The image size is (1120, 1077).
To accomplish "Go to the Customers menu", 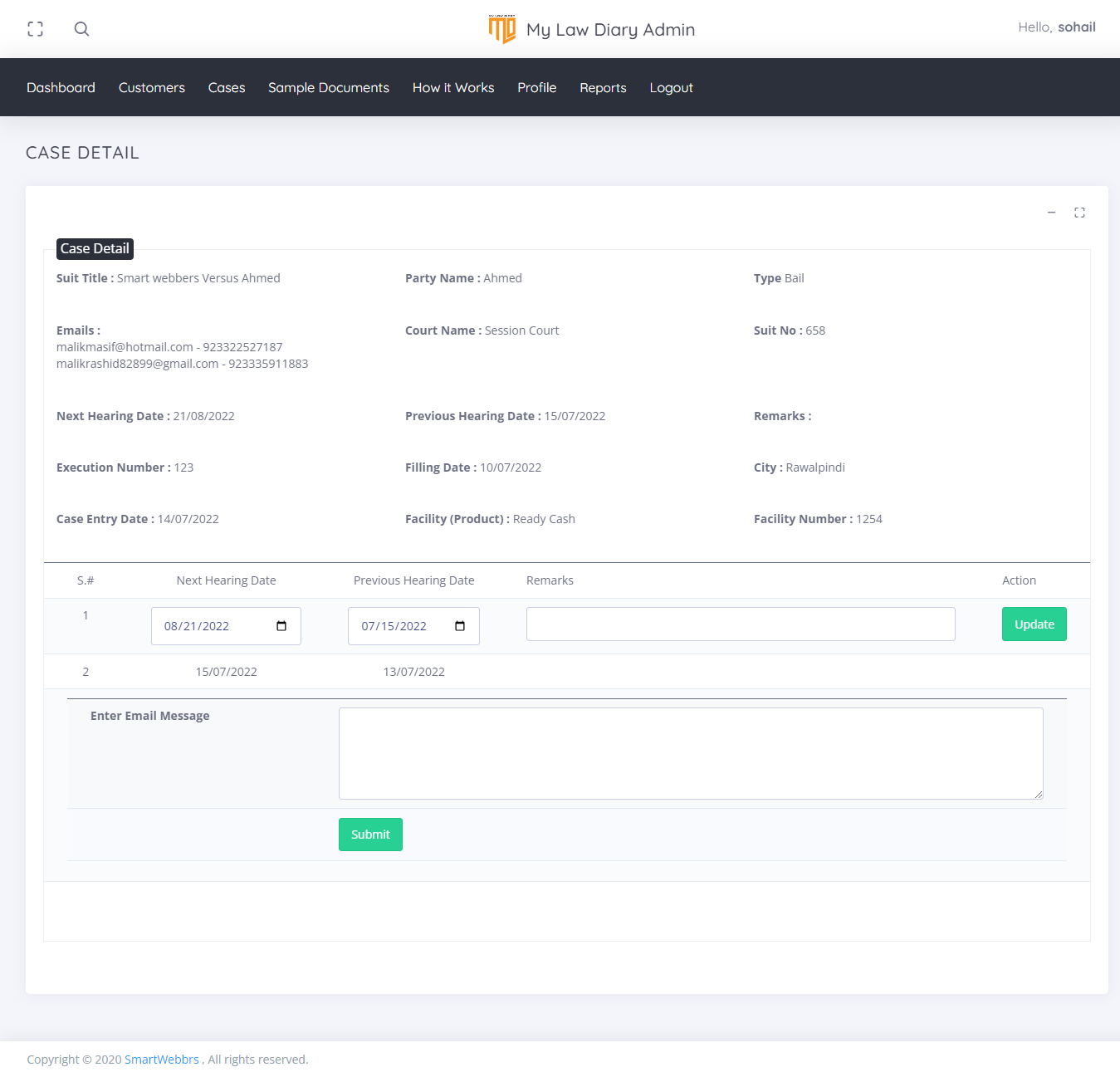I will tap(151, 87).
